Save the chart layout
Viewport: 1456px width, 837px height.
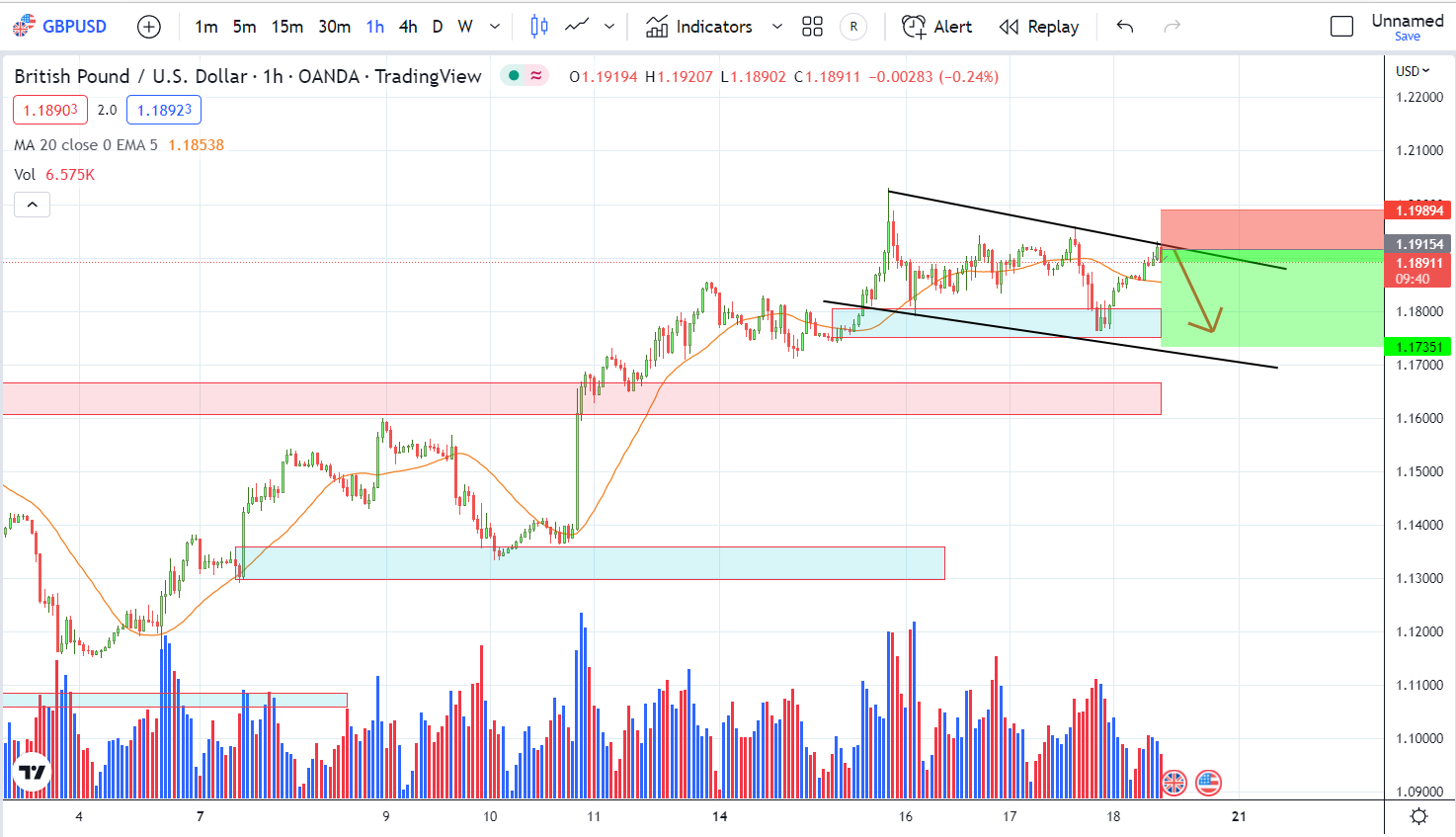coord(1408,37)
